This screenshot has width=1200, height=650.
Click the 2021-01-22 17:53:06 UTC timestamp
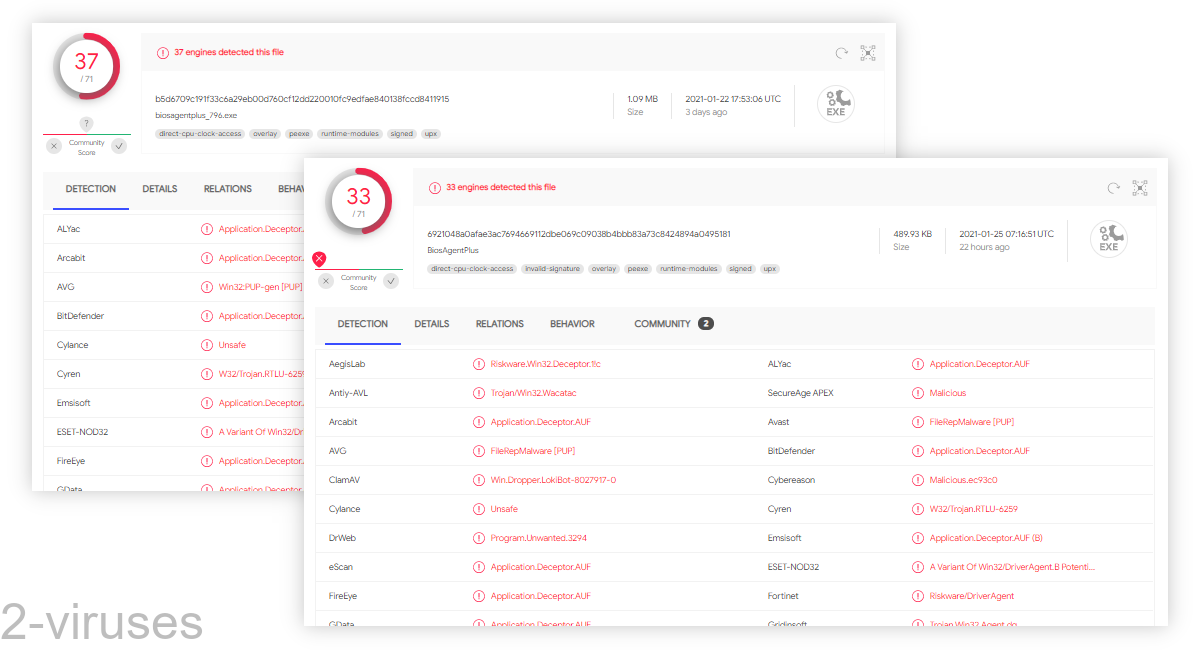click(x=733, y=99)
